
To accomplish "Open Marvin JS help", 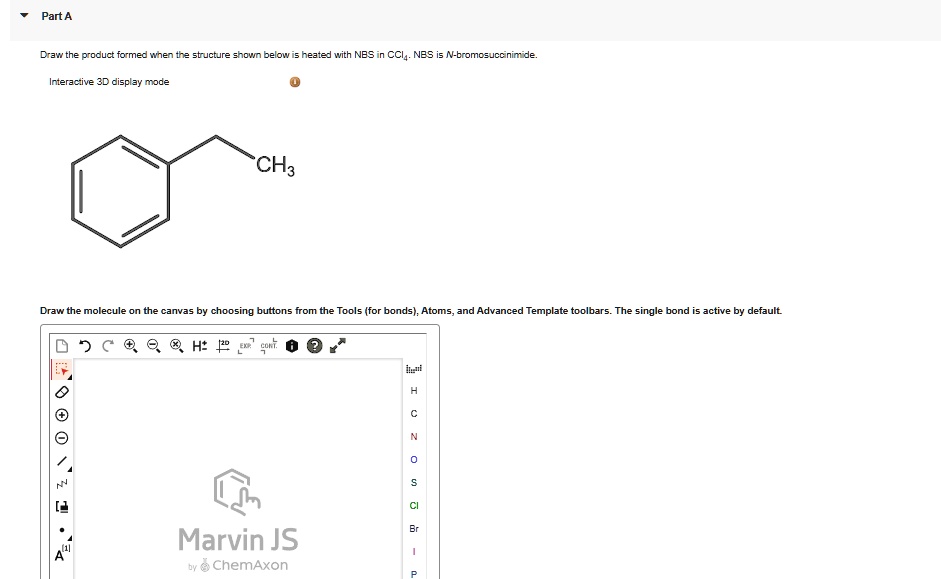I will [315, 344].
